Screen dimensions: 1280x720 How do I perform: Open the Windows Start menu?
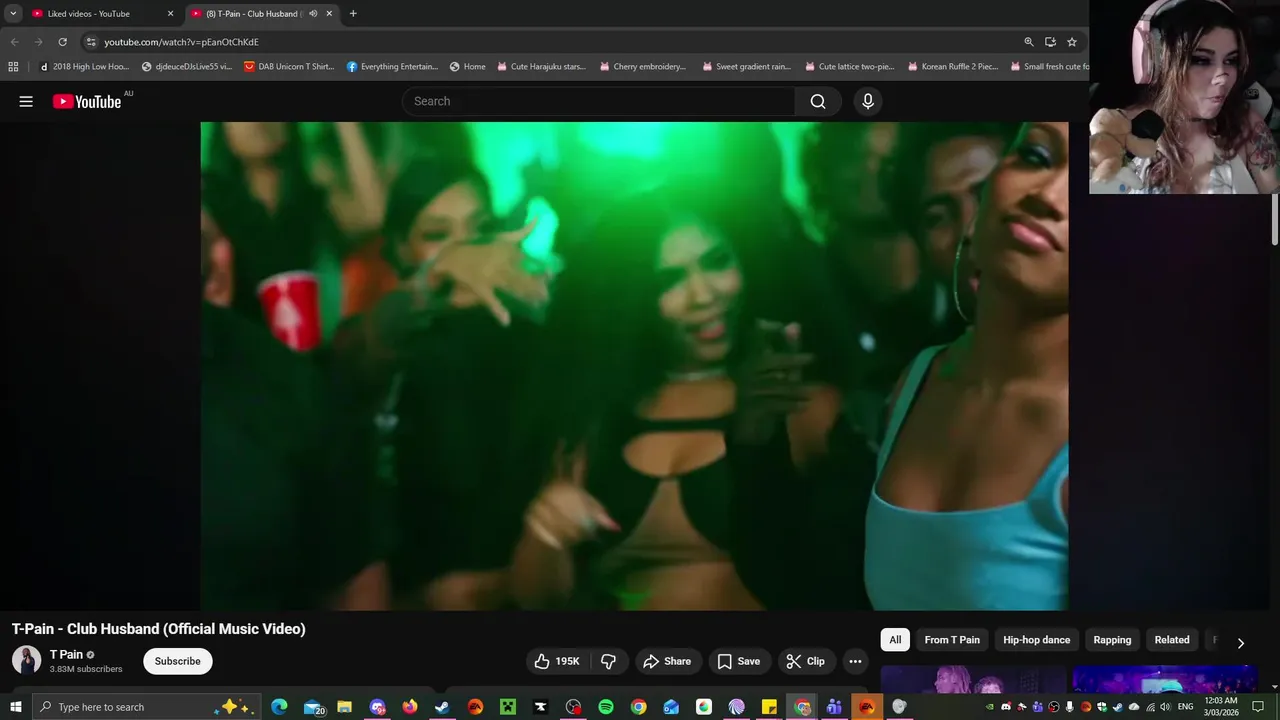(15, 707)
